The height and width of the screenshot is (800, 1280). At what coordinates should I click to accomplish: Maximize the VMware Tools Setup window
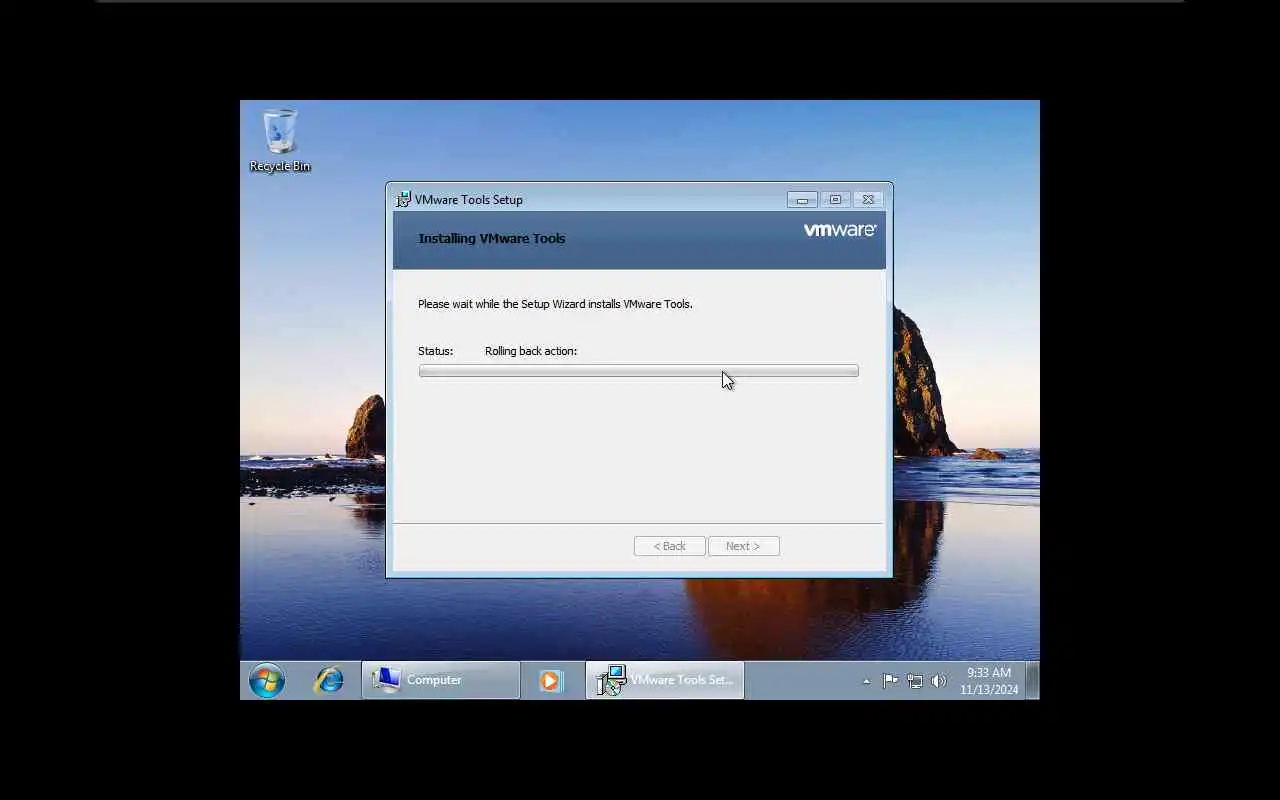click(x=835, y=199)
